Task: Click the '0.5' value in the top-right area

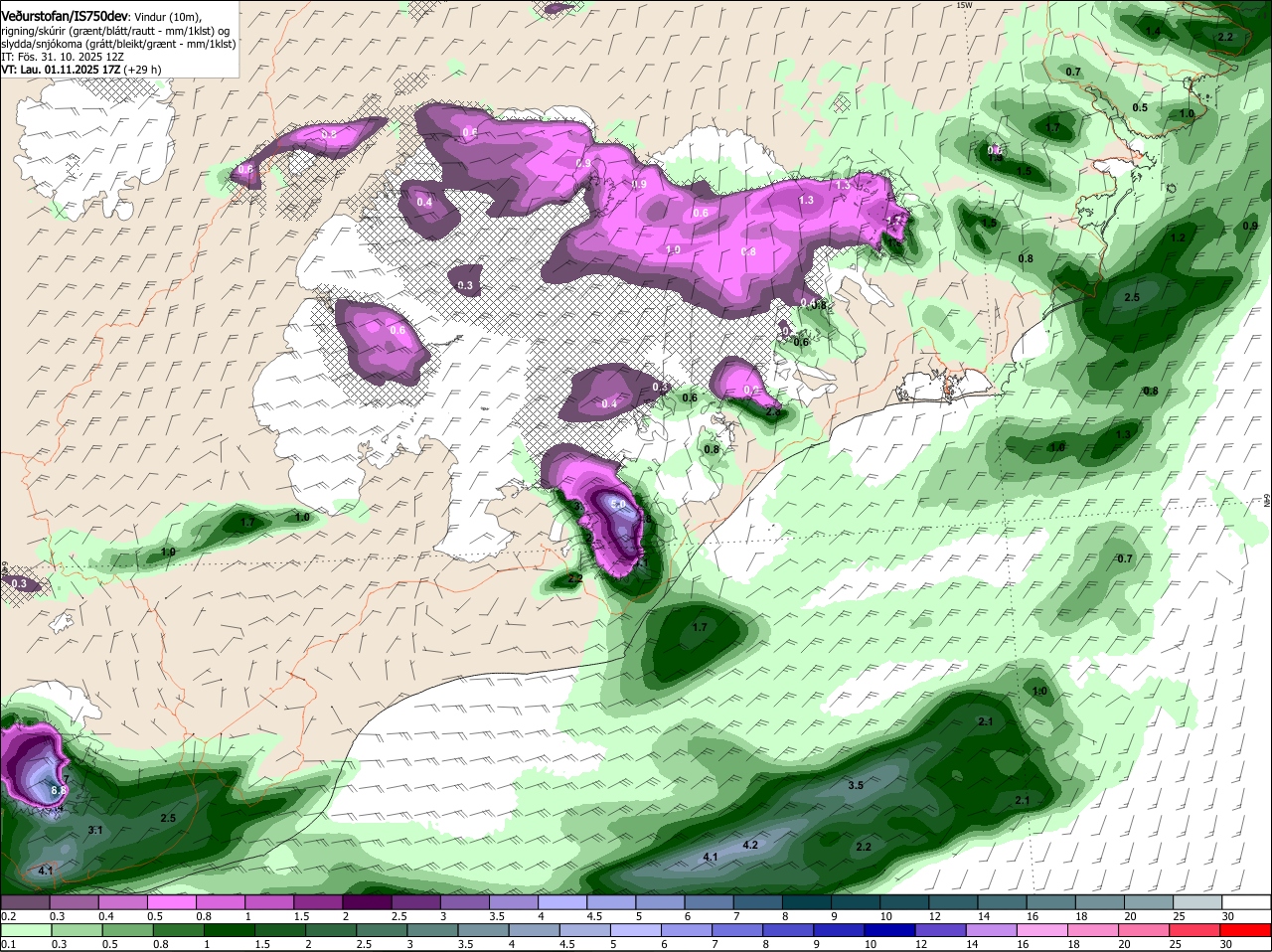Action: [1140, 107]
